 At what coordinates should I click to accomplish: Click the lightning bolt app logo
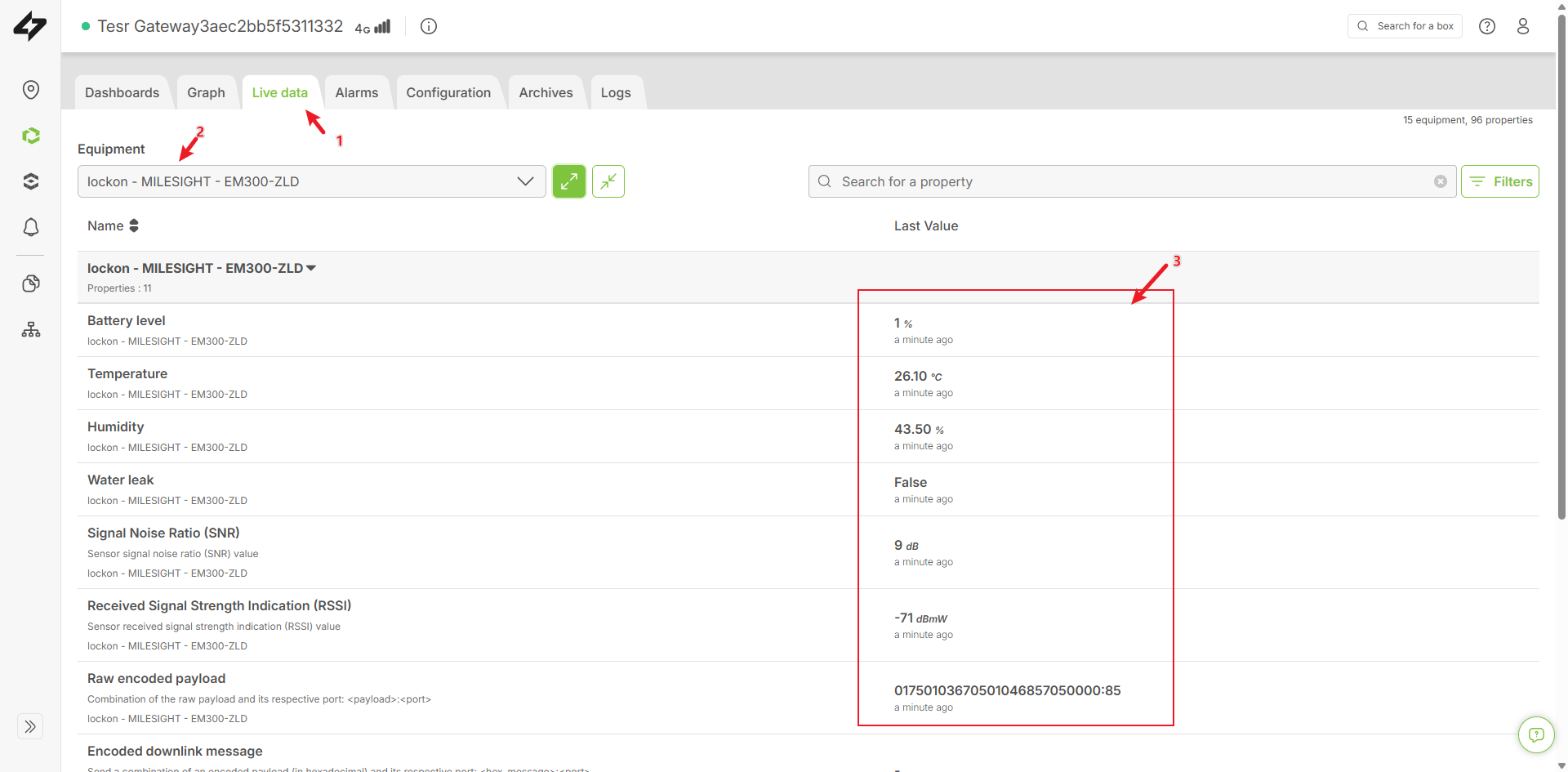[x=30, y=26]
